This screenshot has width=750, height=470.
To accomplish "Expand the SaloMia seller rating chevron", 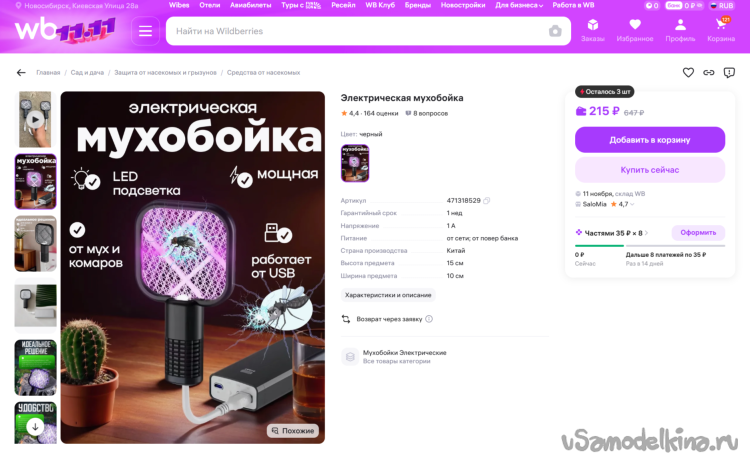I will [x=632, y=204].
